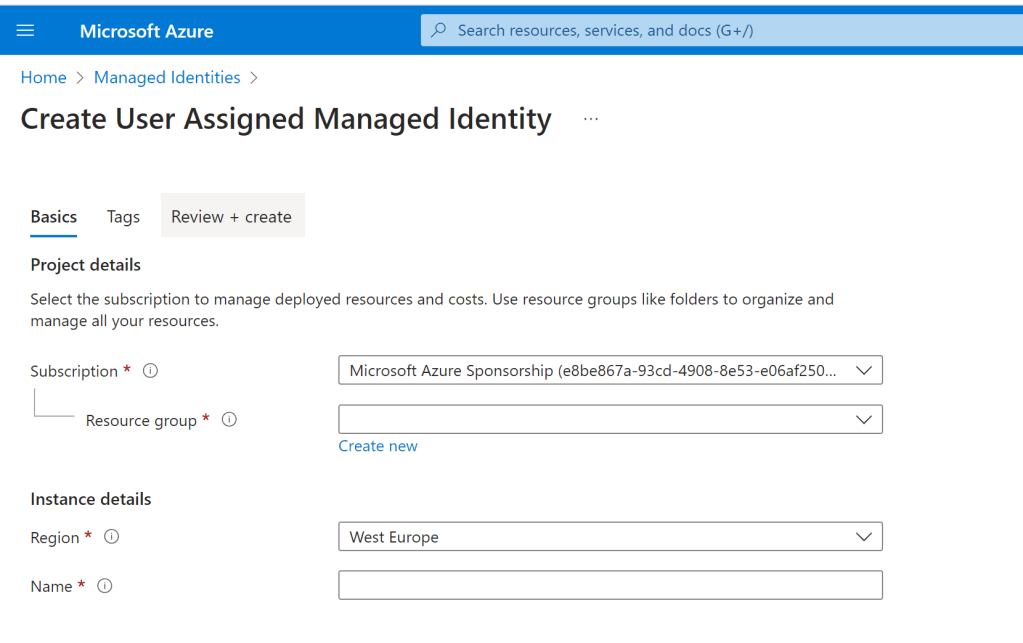Viewport: 1023px width, 643px height.
Task: Open the more options ellipsis
Action: (590, 119)
